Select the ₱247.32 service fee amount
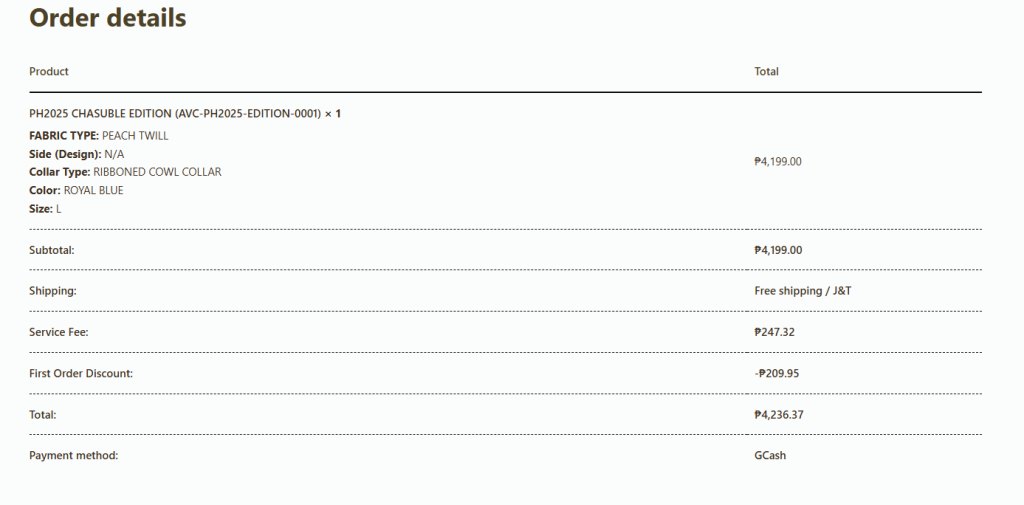This screenshot has width=1024, height=505. click(774, 332)
